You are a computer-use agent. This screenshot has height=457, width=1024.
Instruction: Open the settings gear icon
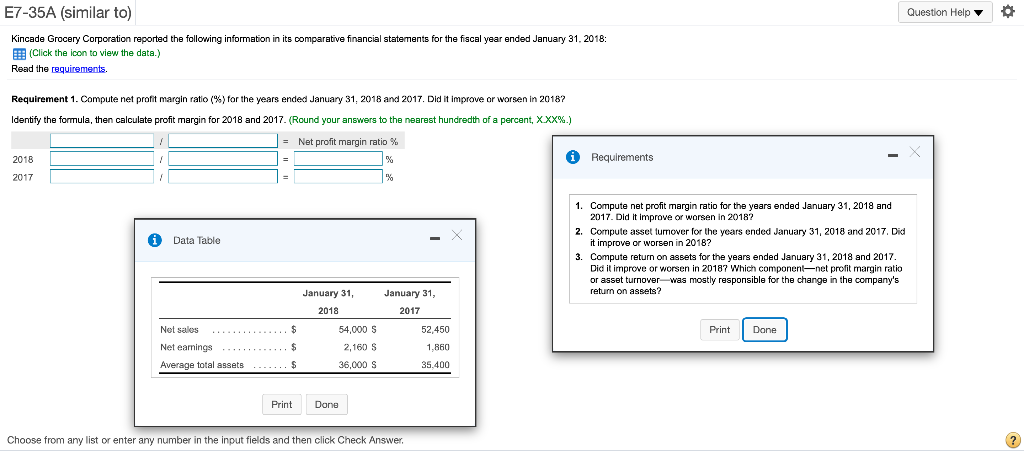1010,12
